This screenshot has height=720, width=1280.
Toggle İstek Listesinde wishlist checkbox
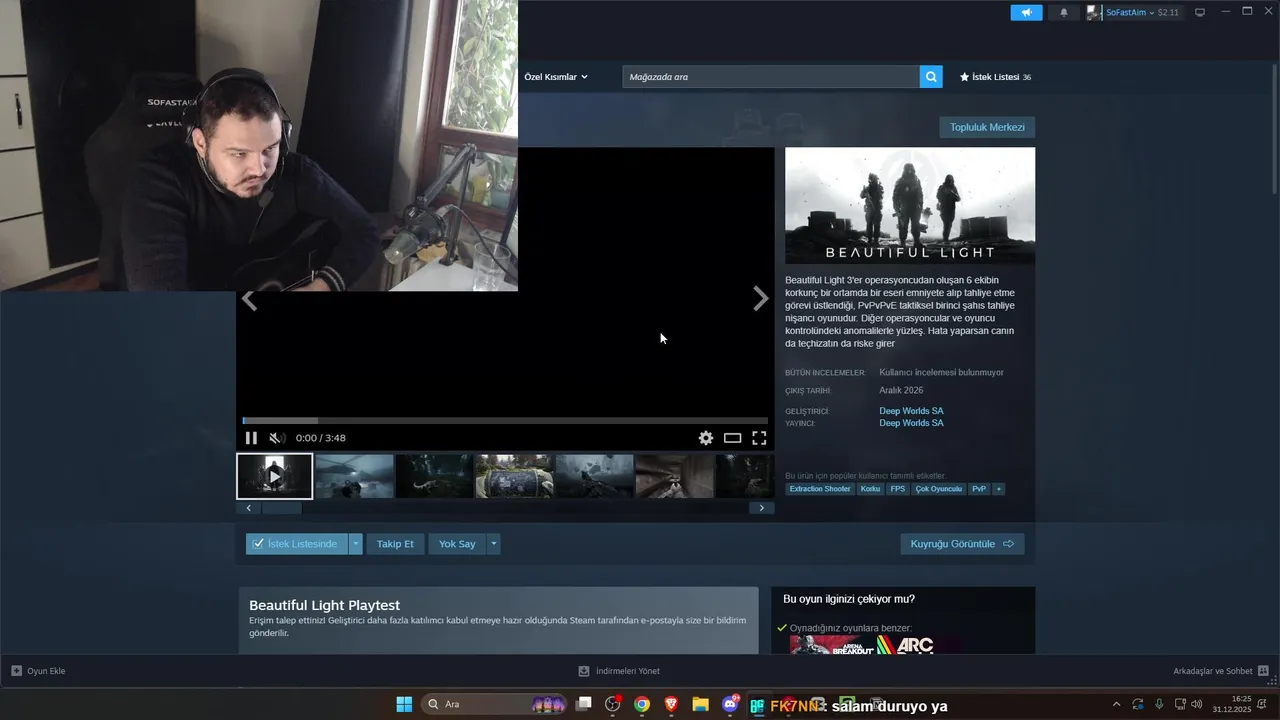258,544
